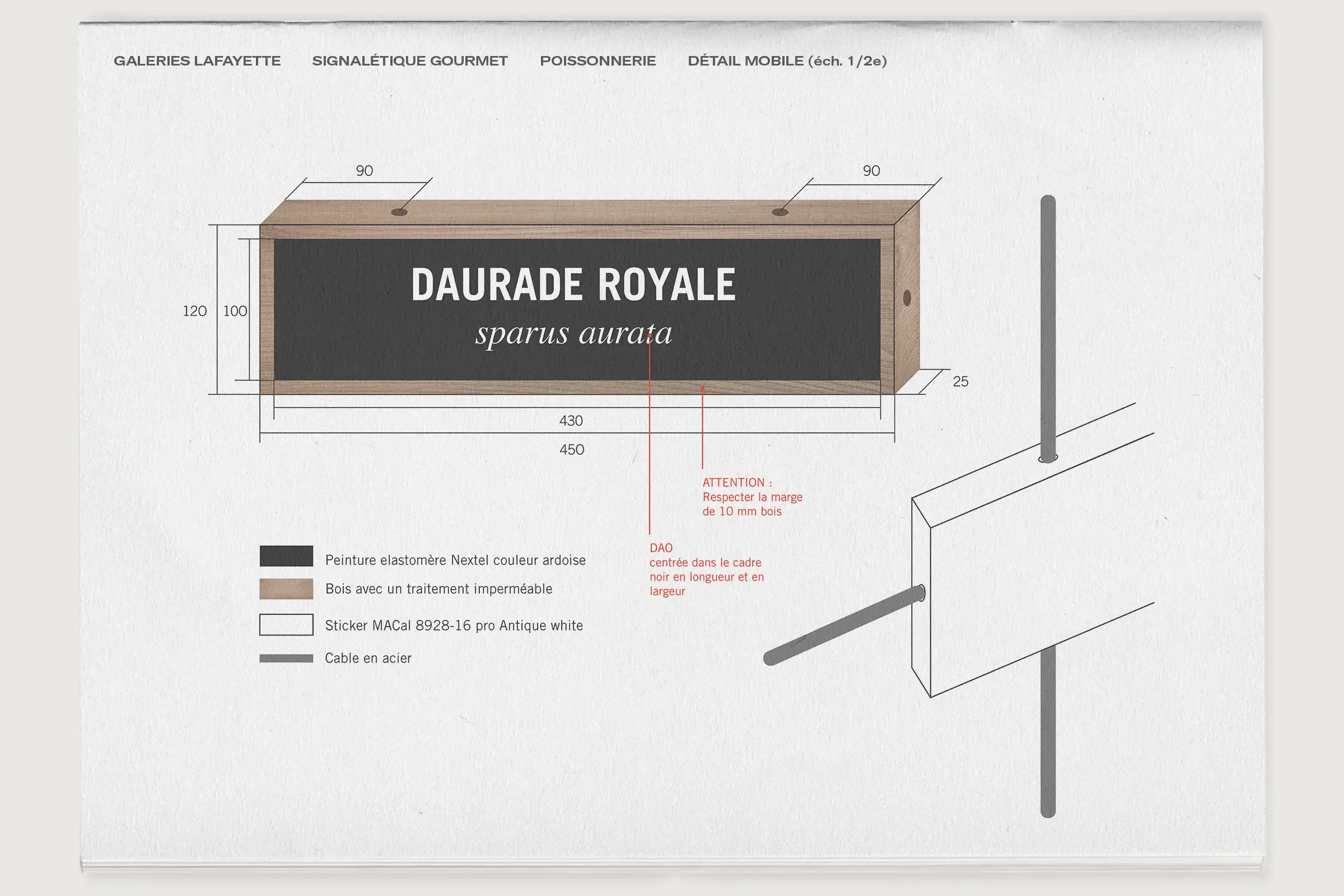Click the DÉTAIL MOBILE (éch. 1/2e) header
1344x896 pixels.
point(787,61)
